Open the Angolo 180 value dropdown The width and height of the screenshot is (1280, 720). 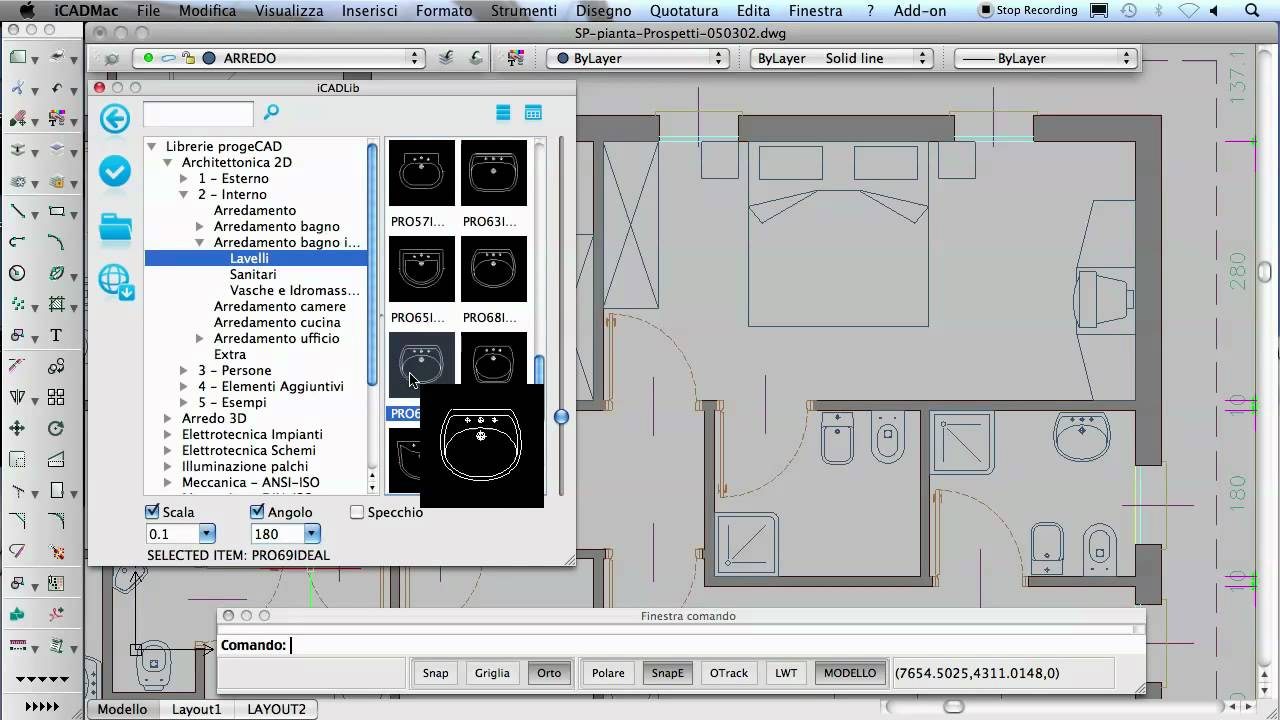pyautogui.click(x=312, y=534)
